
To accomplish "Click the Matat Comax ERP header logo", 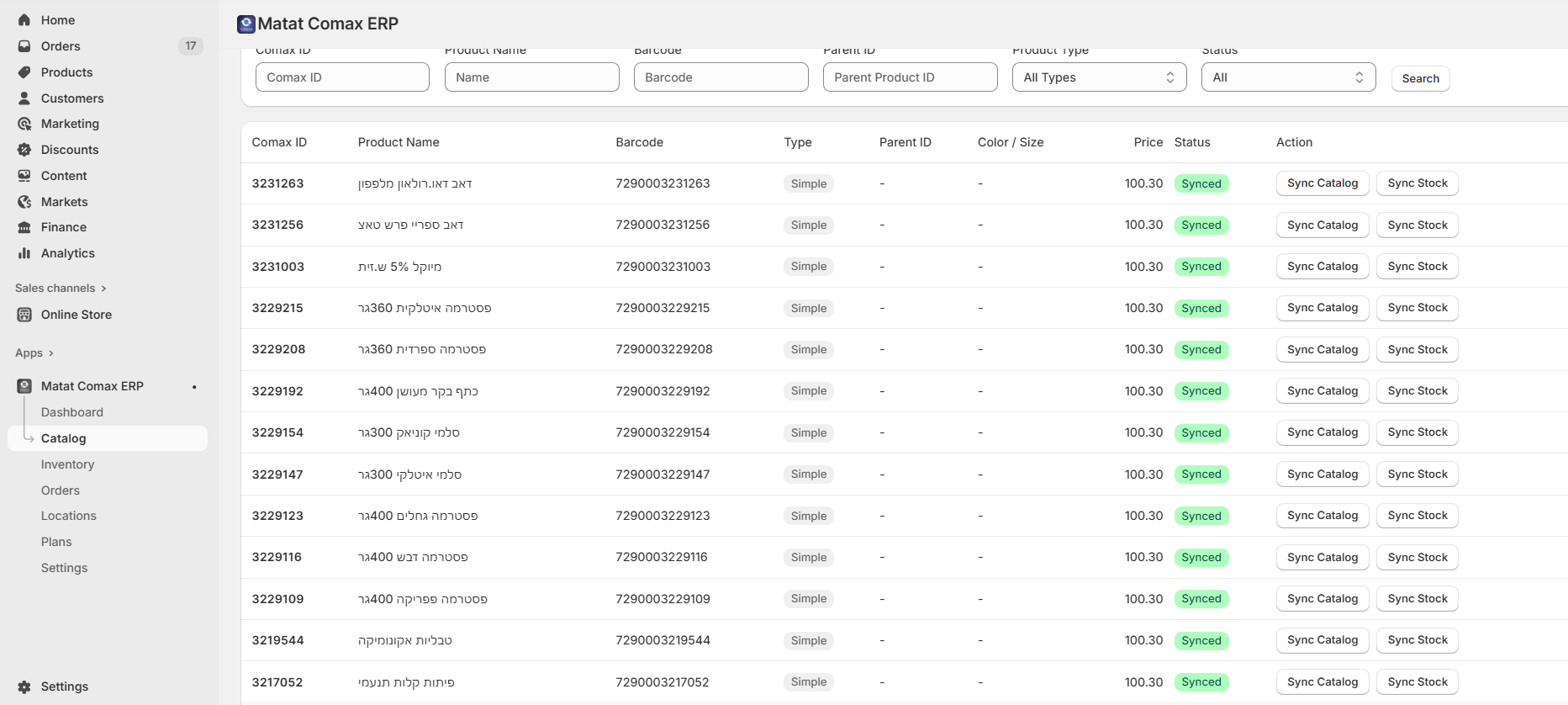I will point(245,24).
